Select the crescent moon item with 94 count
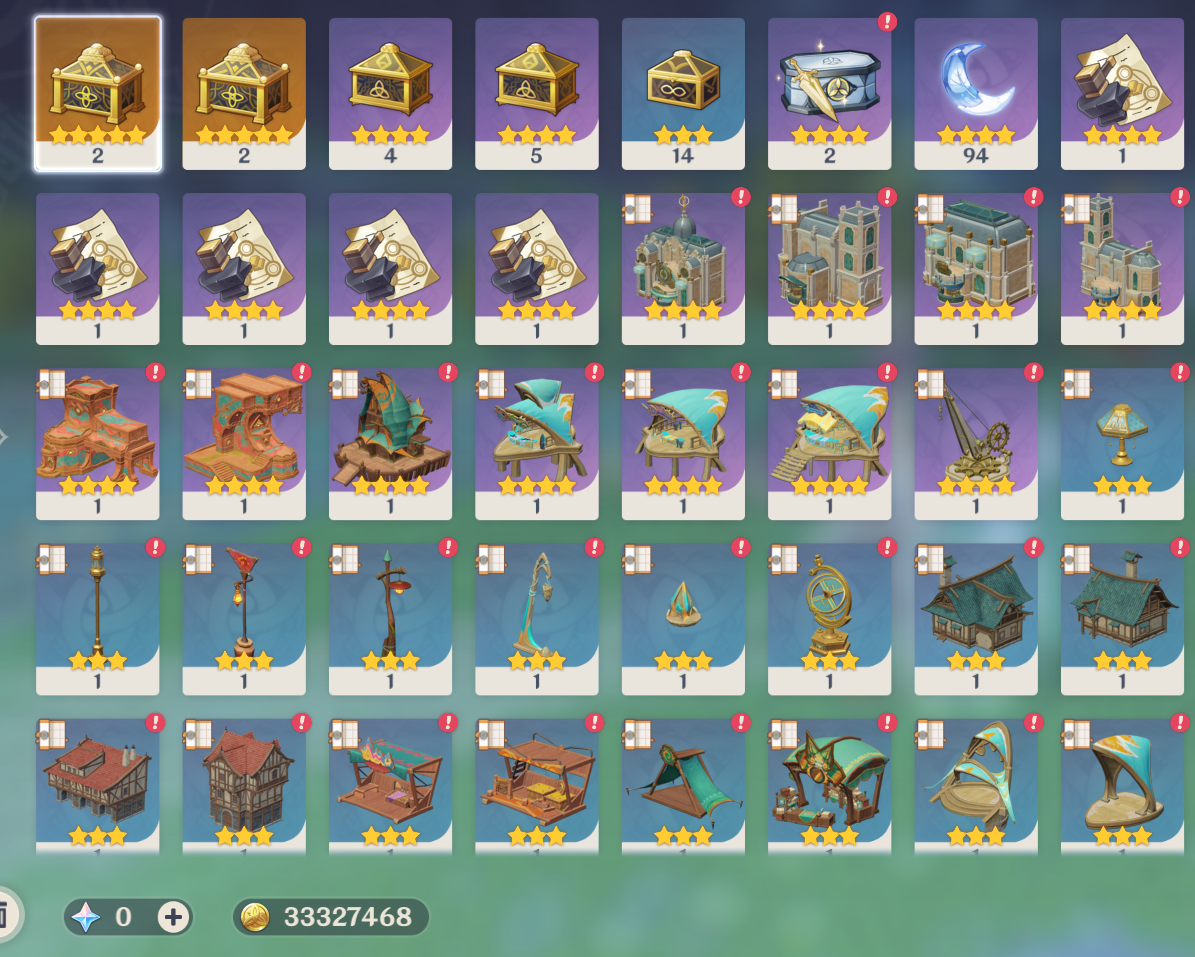1195x957 pixels. click(976, 94)
